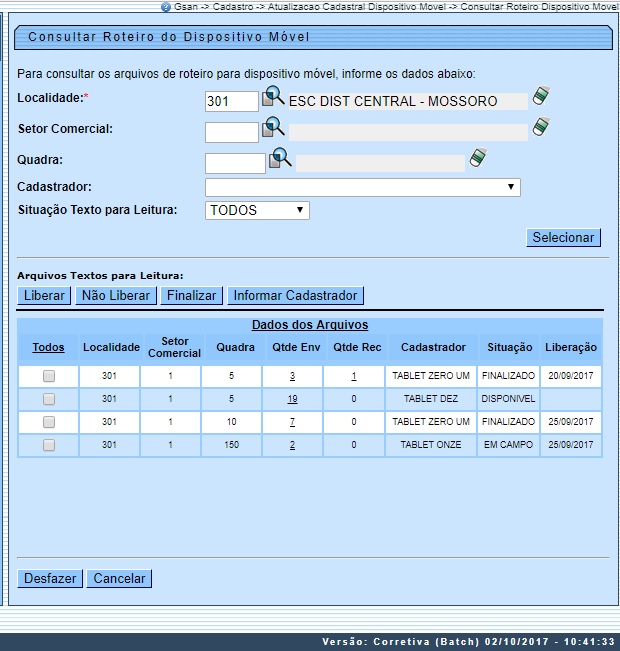Clear Localidade using the eraser icon
The image size is (620, 651).
[541, 96]
